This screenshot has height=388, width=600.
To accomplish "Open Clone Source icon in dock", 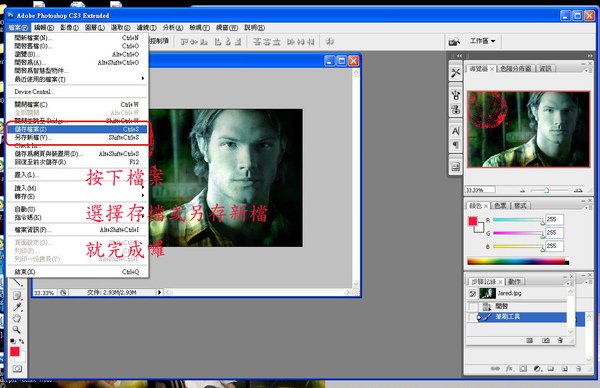I will [455, 109].
